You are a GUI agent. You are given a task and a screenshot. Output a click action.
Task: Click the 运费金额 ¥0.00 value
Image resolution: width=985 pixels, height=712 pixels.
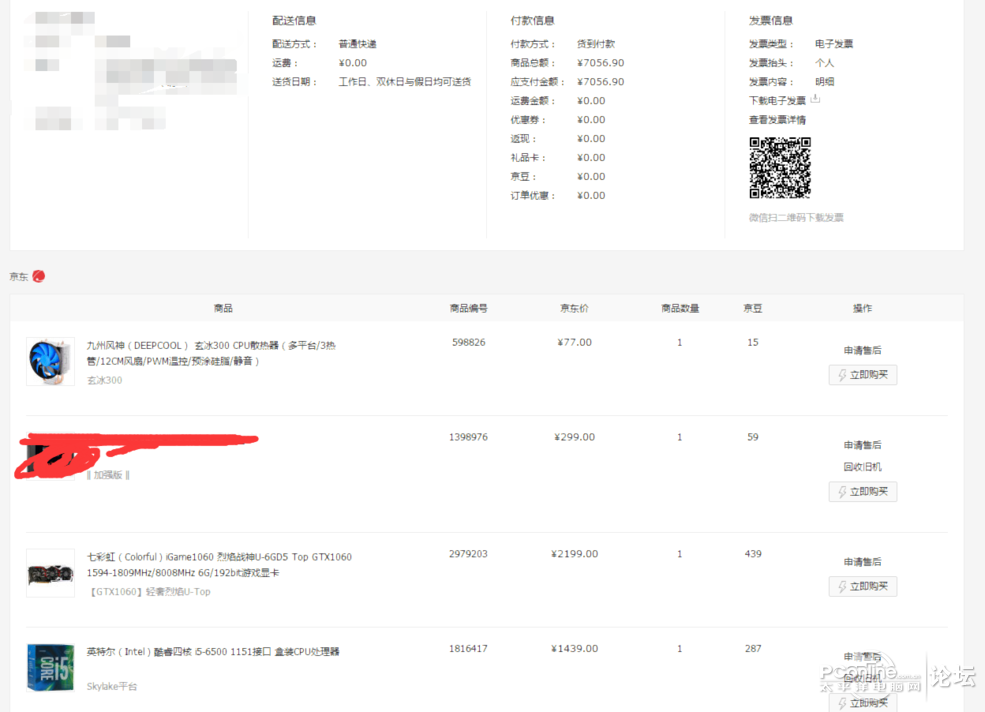591,101
